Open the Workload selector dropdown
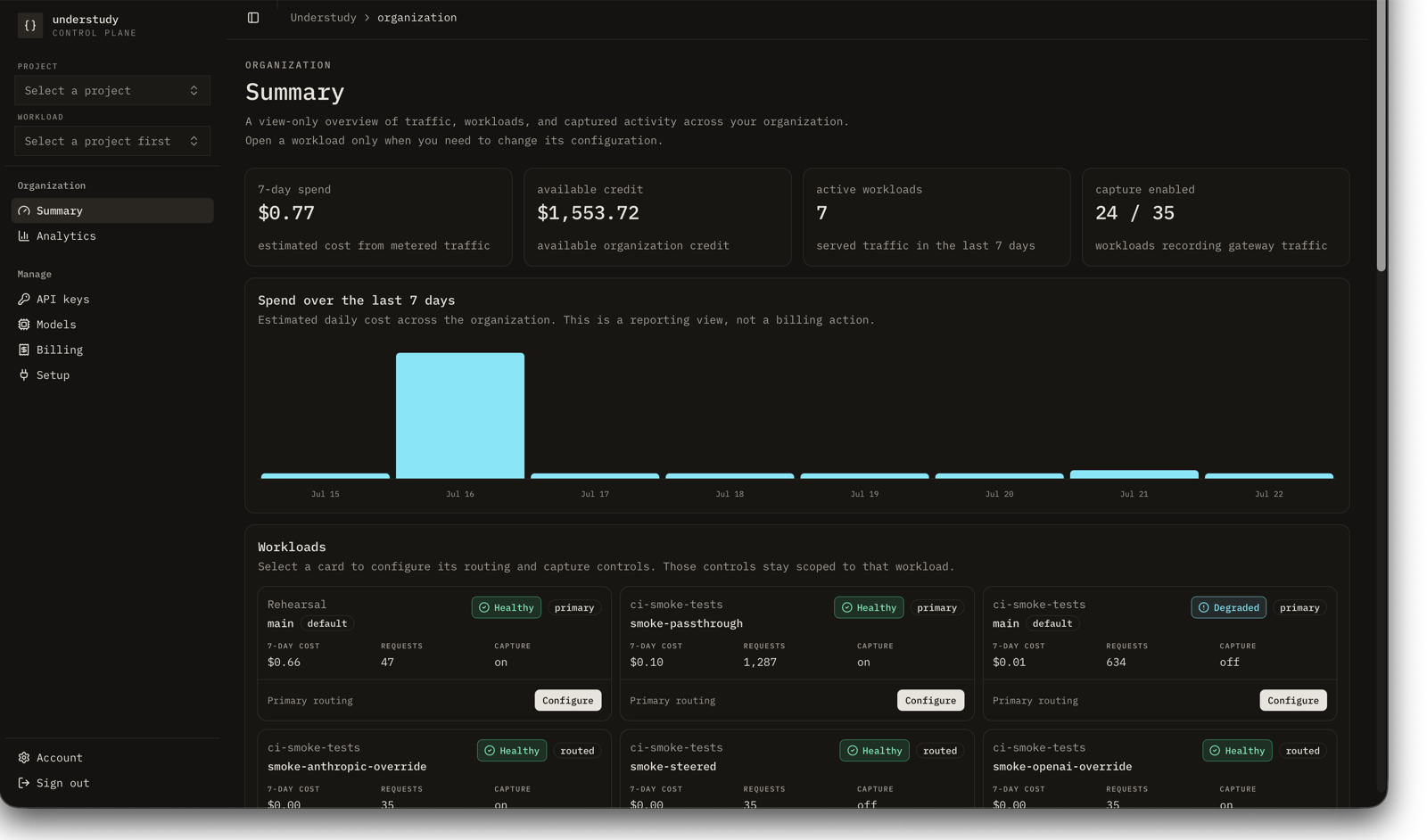 (112, 141)
